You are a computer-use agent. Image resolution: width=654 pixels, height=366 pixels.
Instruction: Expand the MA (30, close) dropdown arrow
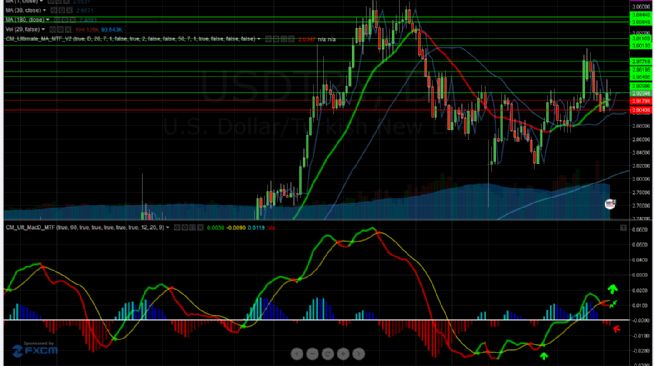coord(44,10)
